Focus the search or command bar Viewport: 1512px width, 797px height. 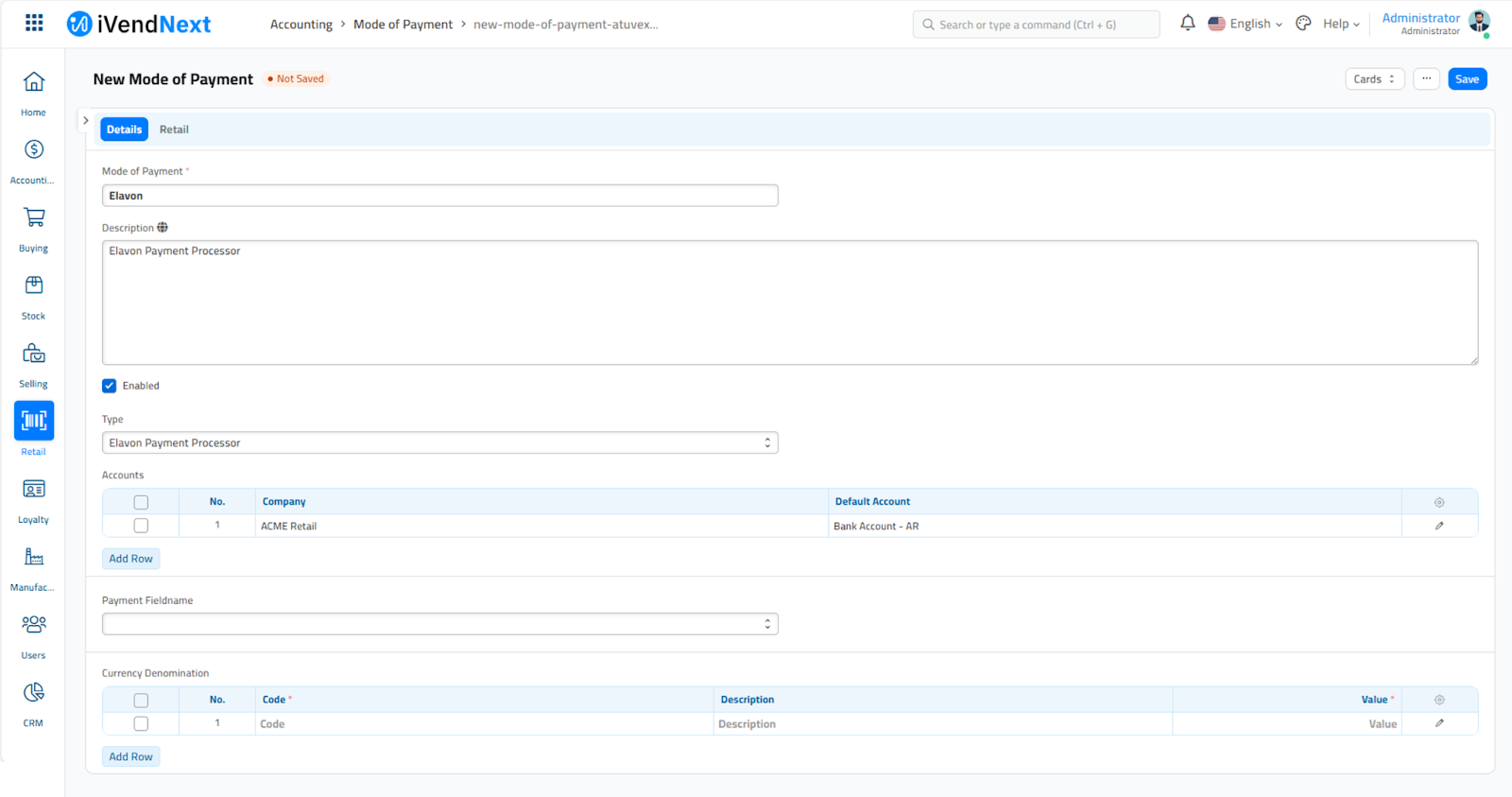pos(1036,25)
